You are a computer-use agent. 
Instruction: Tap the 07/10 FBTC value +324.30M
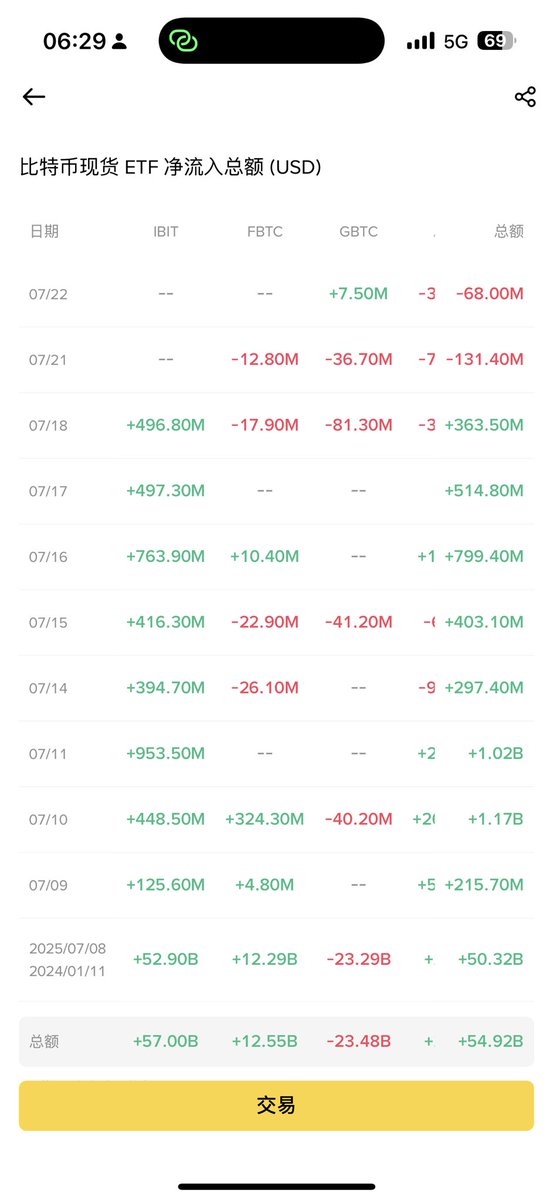265,819
